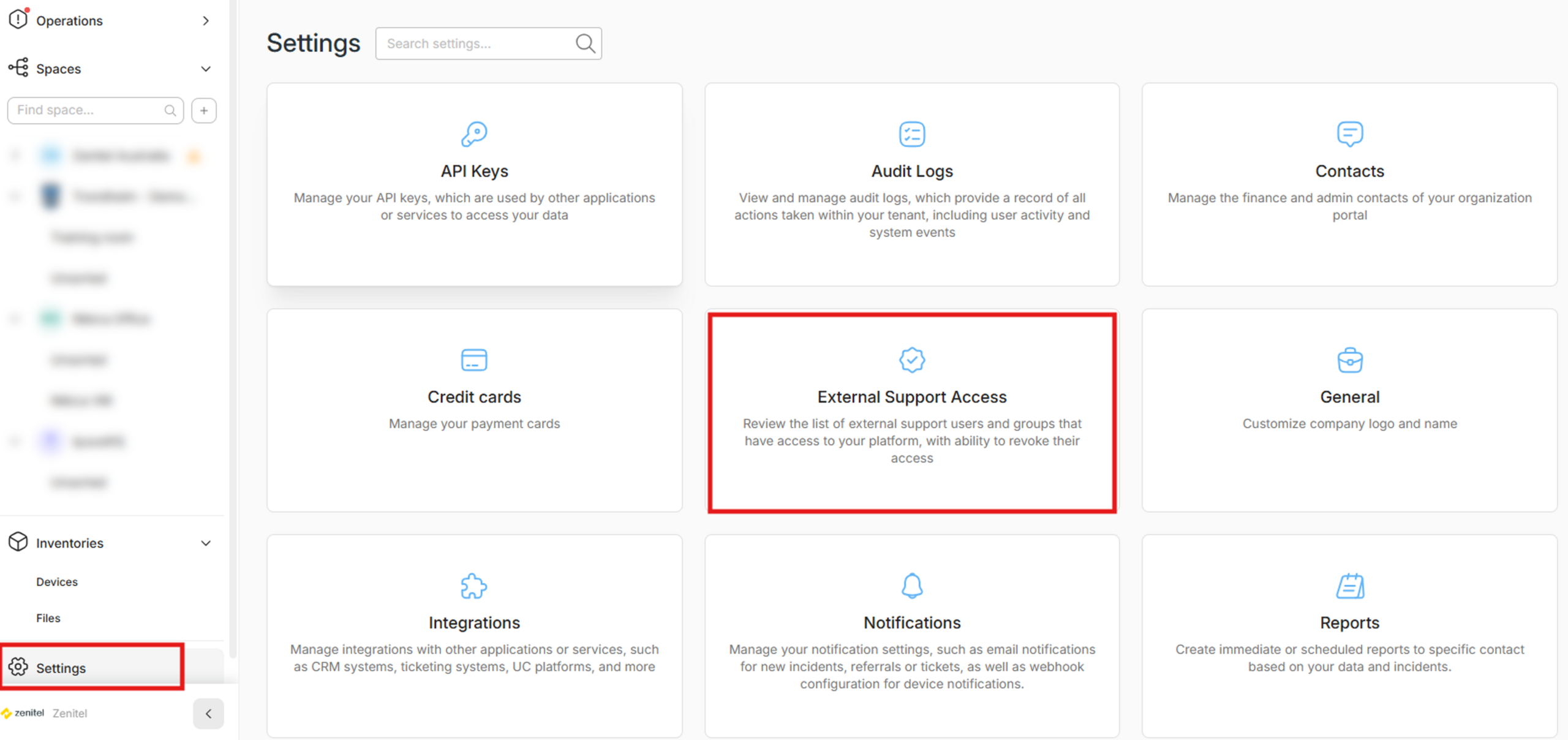This screenshot has height=740, width=1568.
Task: Click the search magnifier in settings search
Action: point(585,43)
